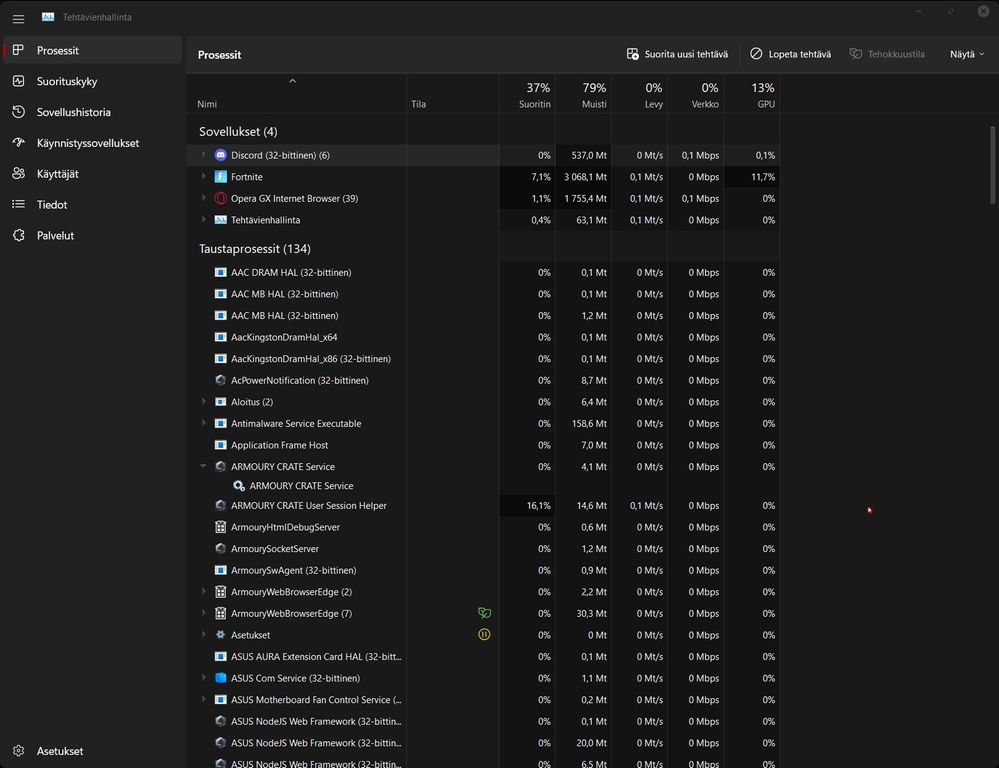Screen dimensions: 999x768
Task: Click the child ARMOURY CRATE Service gear icon
Action: pyautogui.click(x=239, y=486)
